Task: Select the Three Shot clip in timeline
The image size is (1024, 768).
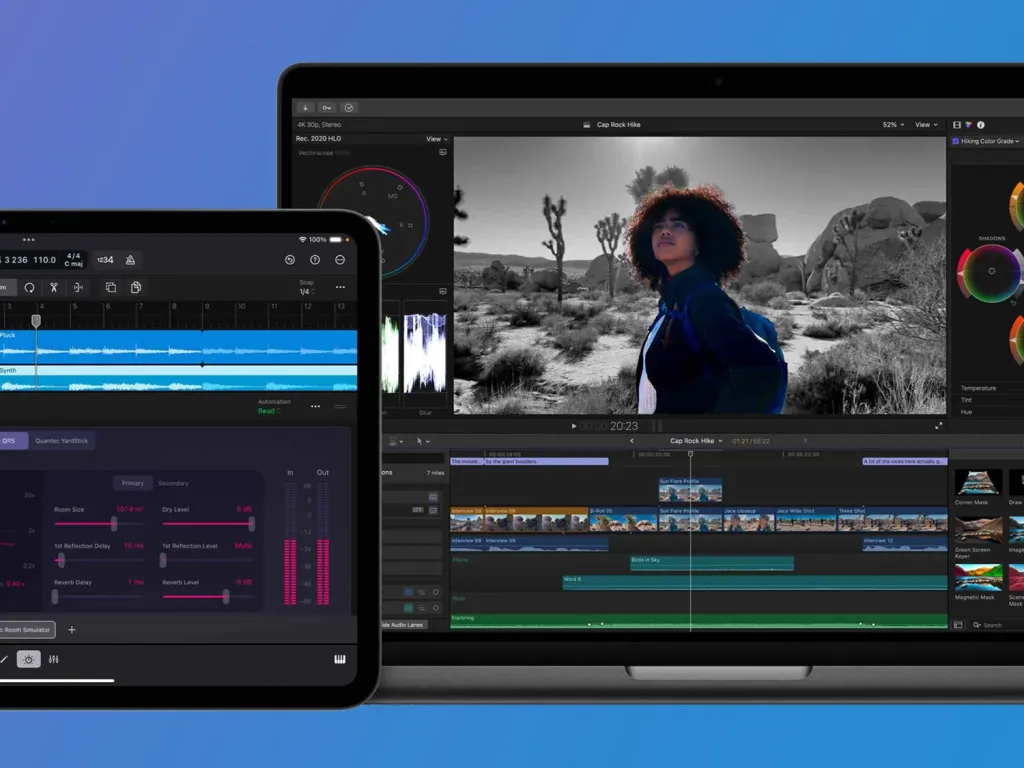Action: tap(892, 519)
